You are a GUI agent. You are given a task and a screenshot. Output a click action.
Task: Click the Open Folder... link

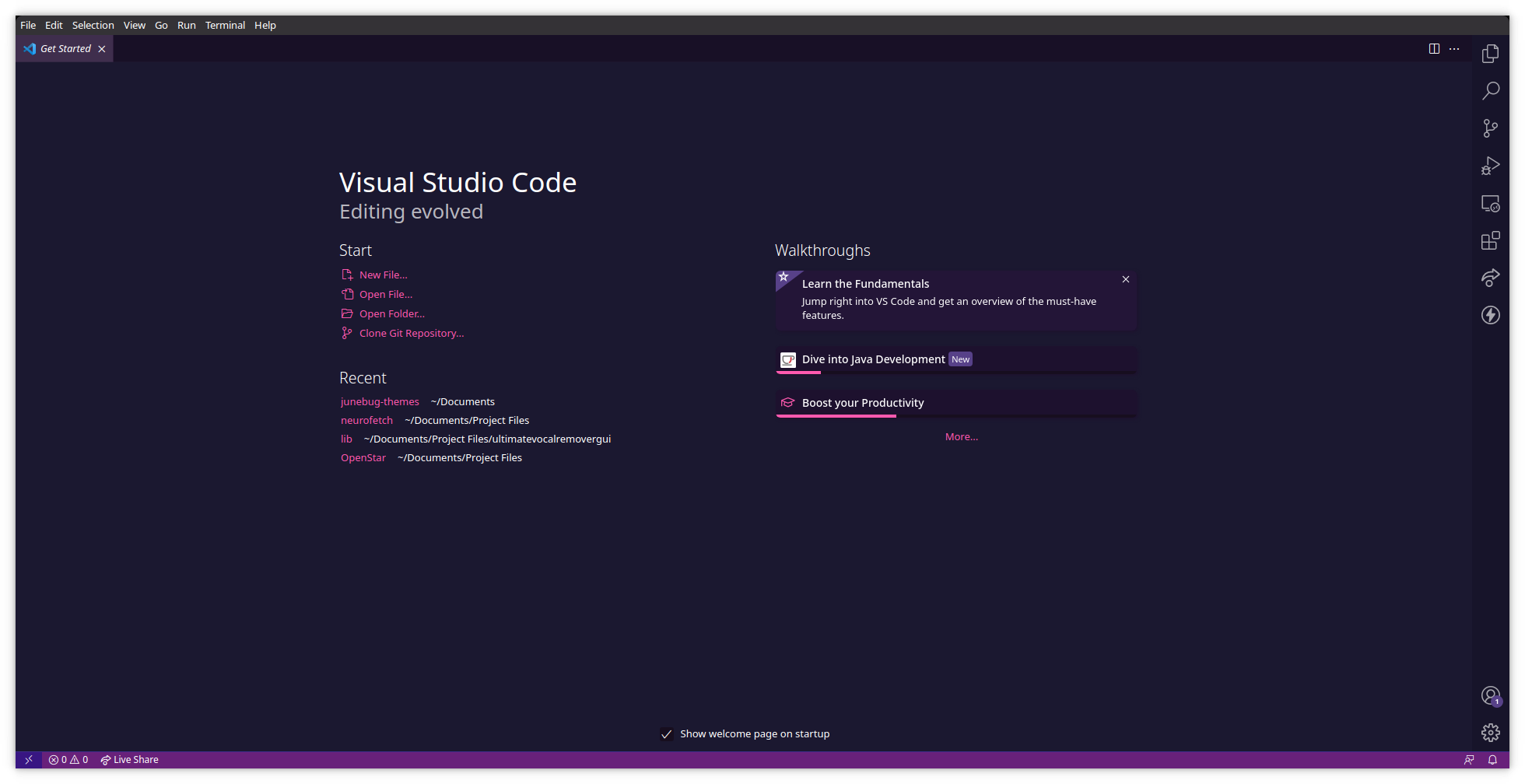[x=392, y=313]
